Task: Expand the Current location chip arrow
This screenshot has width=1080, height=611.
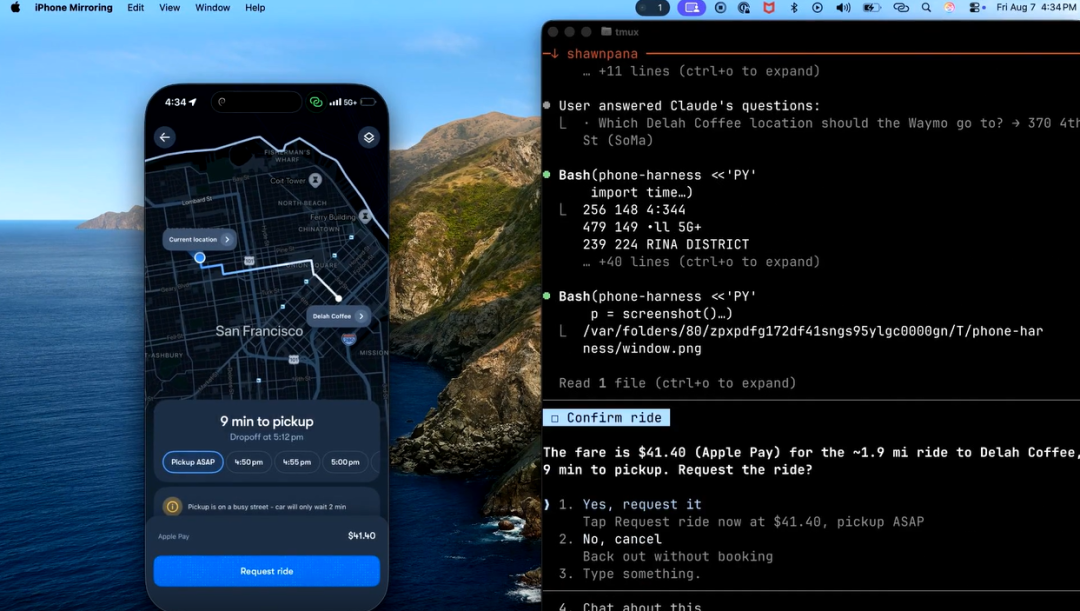Action: [x=227, y=239]
